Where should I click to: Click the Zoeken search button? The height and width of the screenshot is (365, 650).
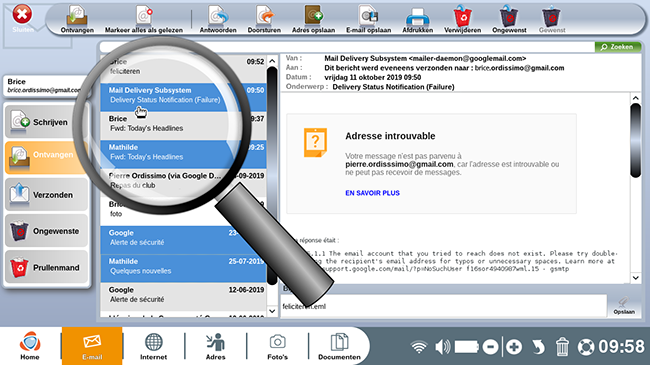617,47
